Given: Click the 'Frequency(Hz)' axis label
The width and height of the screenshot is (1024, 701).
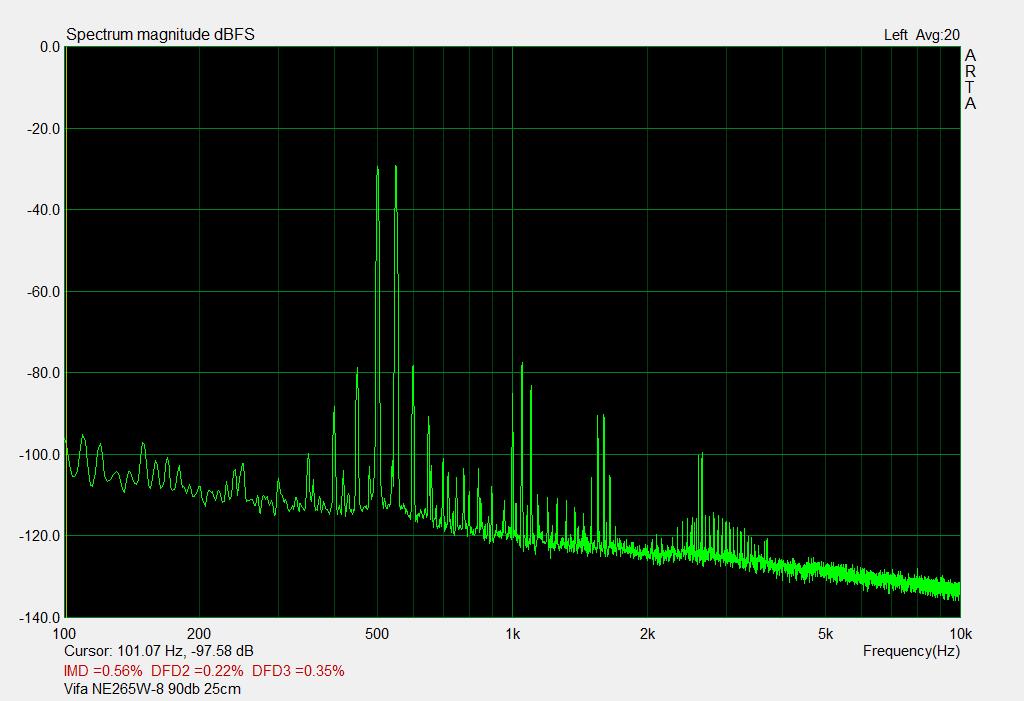Looking at the screenshot, I should tap(911, 651).
